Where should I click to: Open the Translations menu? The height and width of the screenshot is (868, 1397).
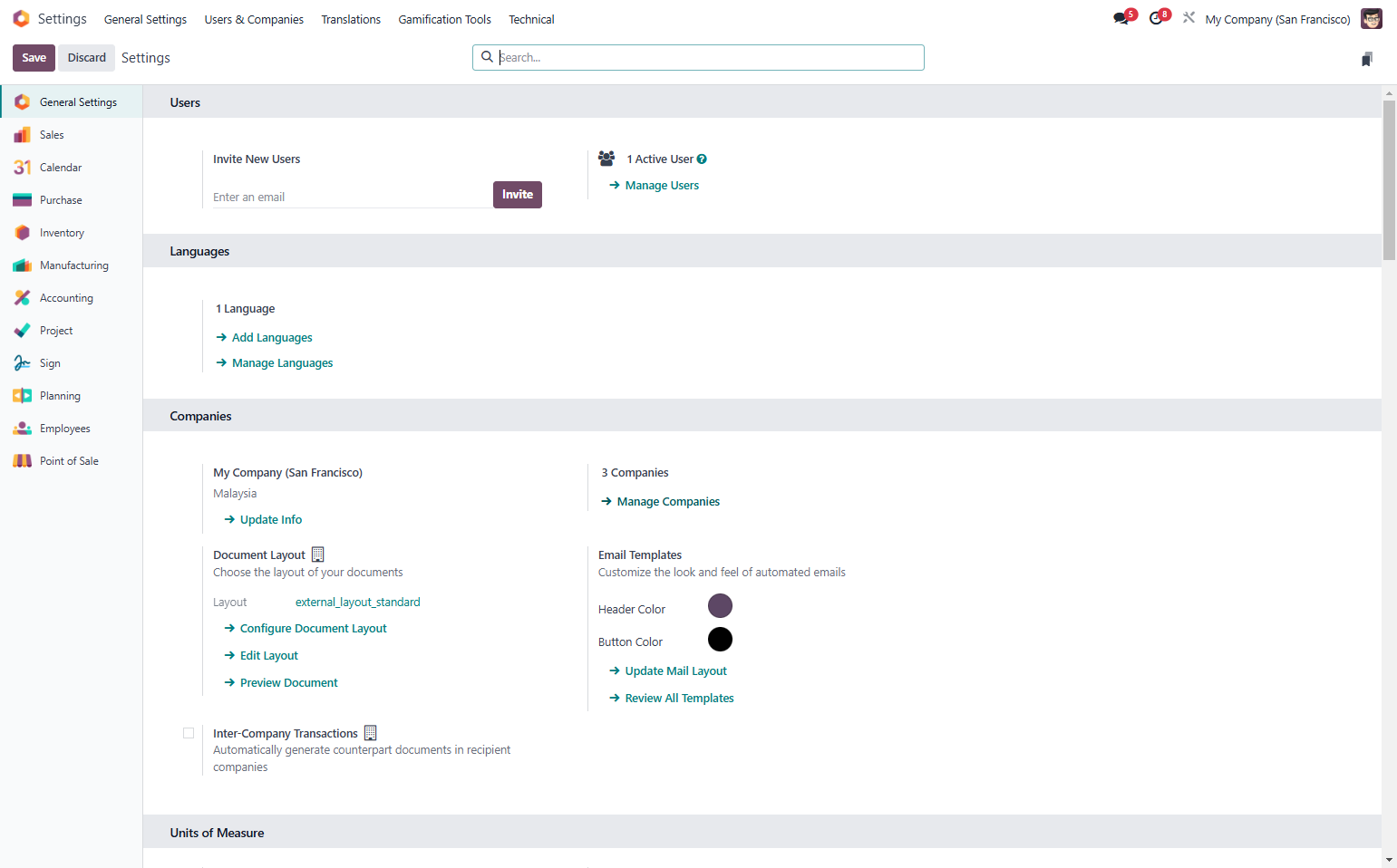tap(351, 19)
